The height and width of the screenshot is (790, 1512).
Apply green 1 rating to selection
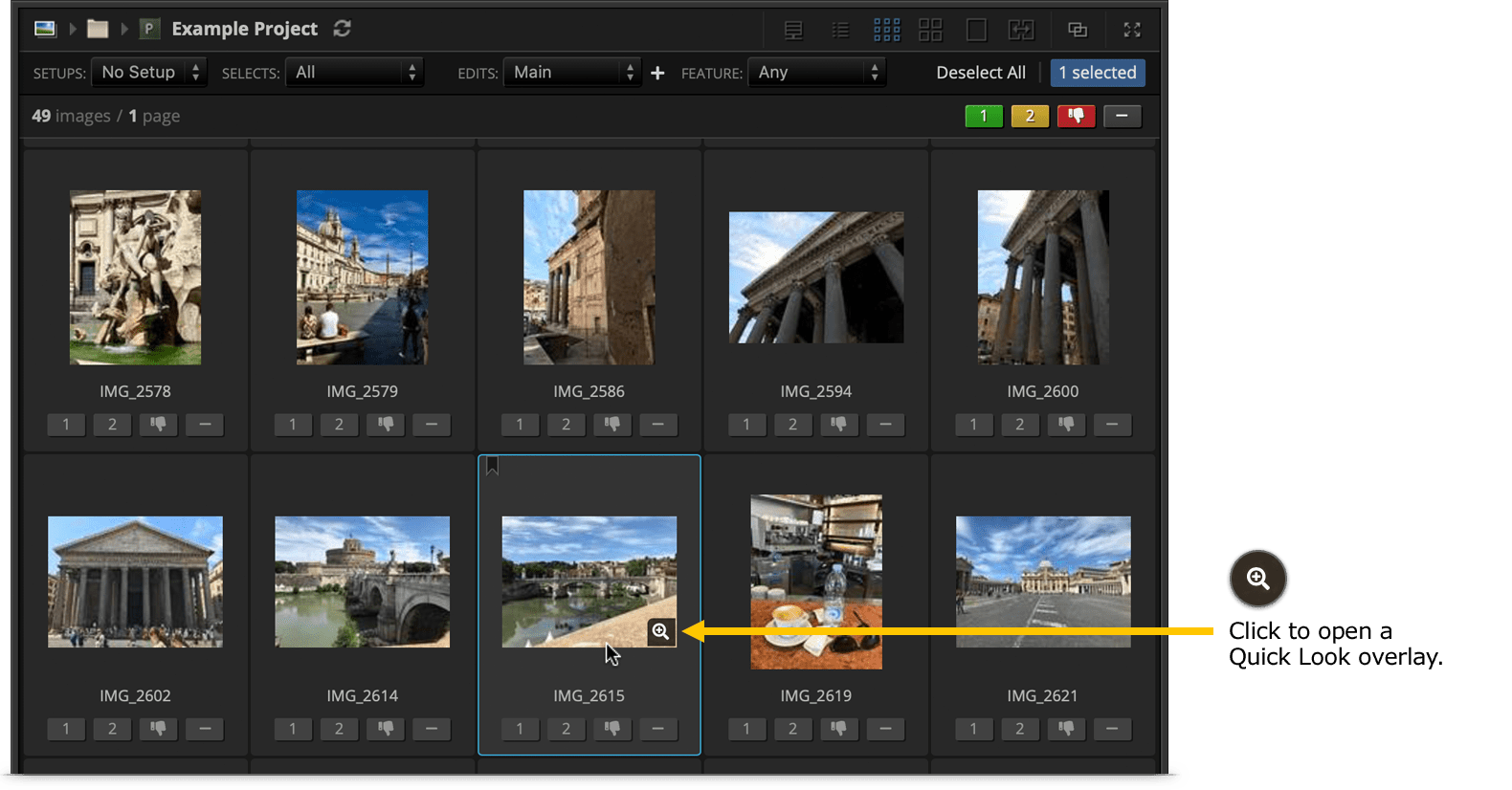click(x=984, y=117)
